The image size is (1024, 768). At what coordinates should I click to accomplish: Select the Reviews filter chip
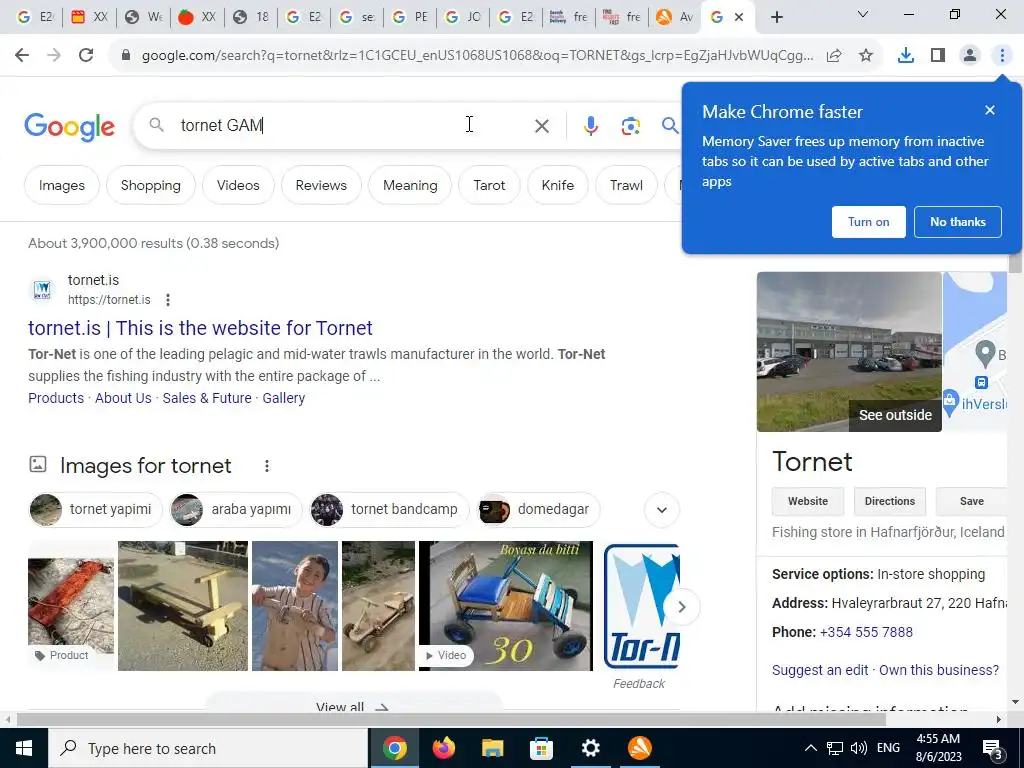pos(321,185)
